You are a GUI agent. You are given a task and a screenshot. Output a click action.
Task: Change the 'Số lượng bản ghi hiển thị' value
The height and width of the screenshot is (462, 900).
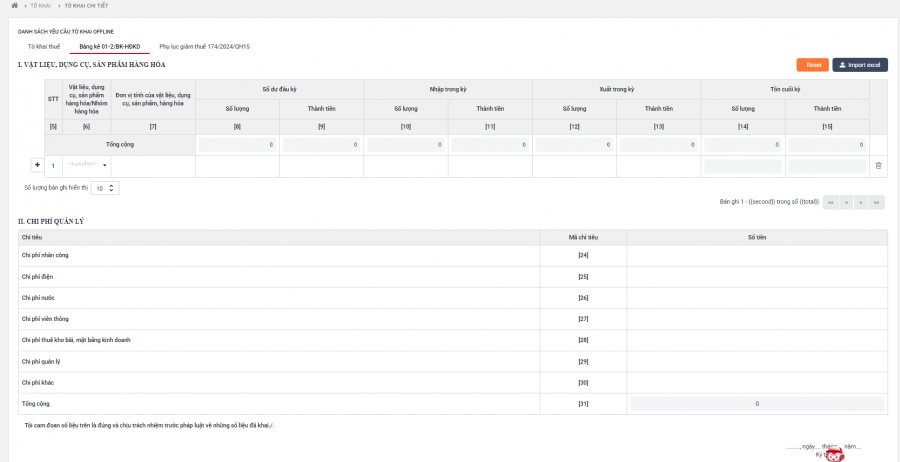(106, 187)
